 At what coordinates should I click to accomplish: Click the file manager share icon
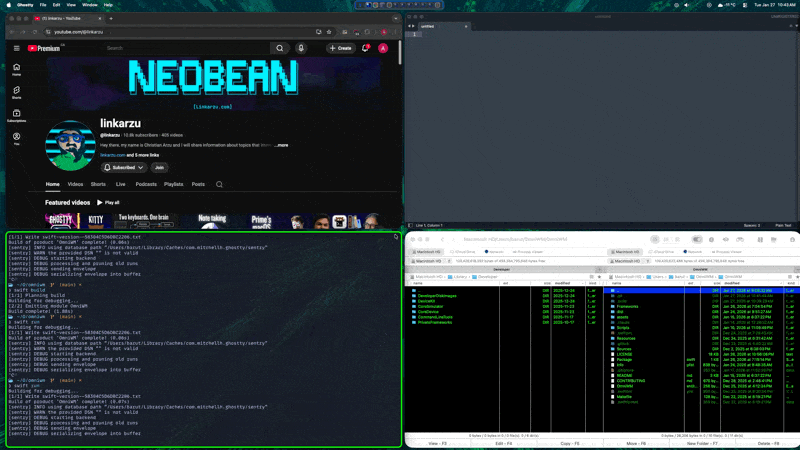pyautogui.click(x=792, y=239)
